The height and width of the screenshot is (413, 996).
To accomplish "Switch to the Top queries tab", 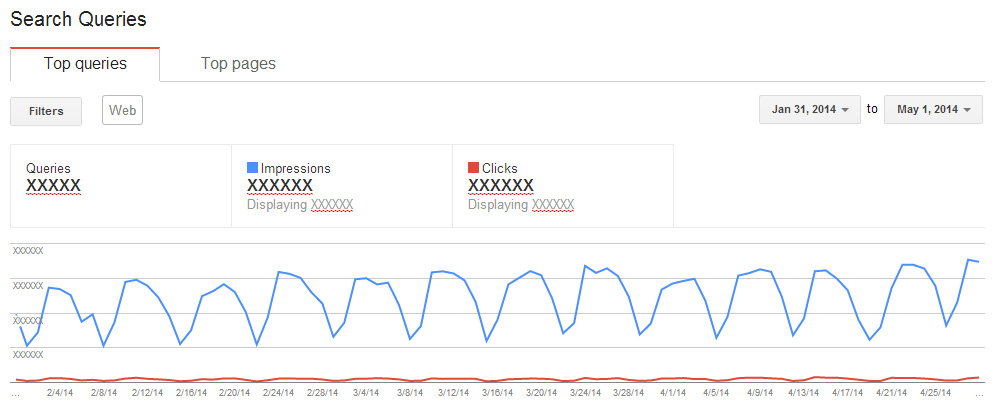I will coord(85,64).
